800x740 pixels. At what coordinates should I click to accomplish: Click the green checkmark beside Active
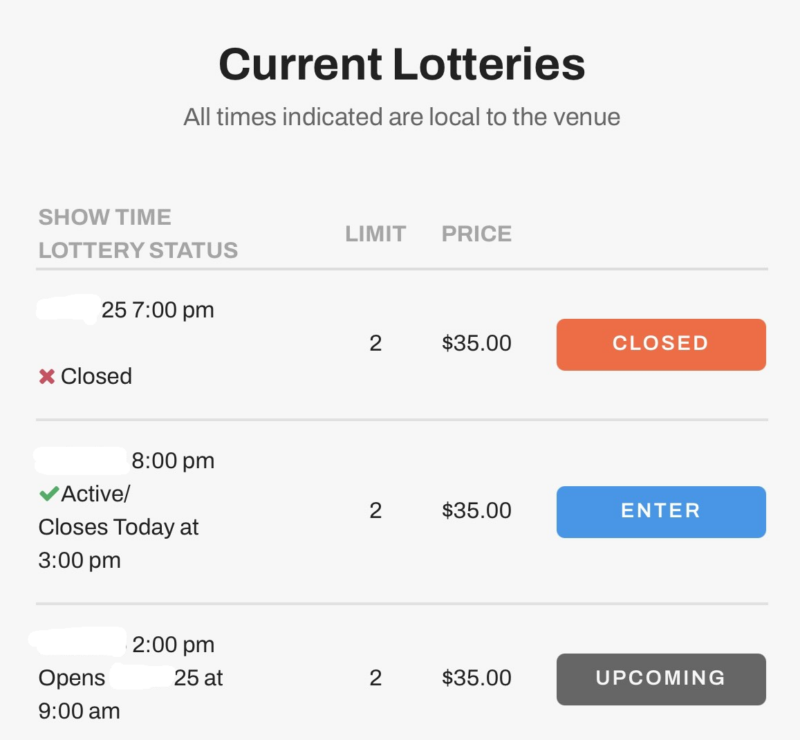pos(48,493)
